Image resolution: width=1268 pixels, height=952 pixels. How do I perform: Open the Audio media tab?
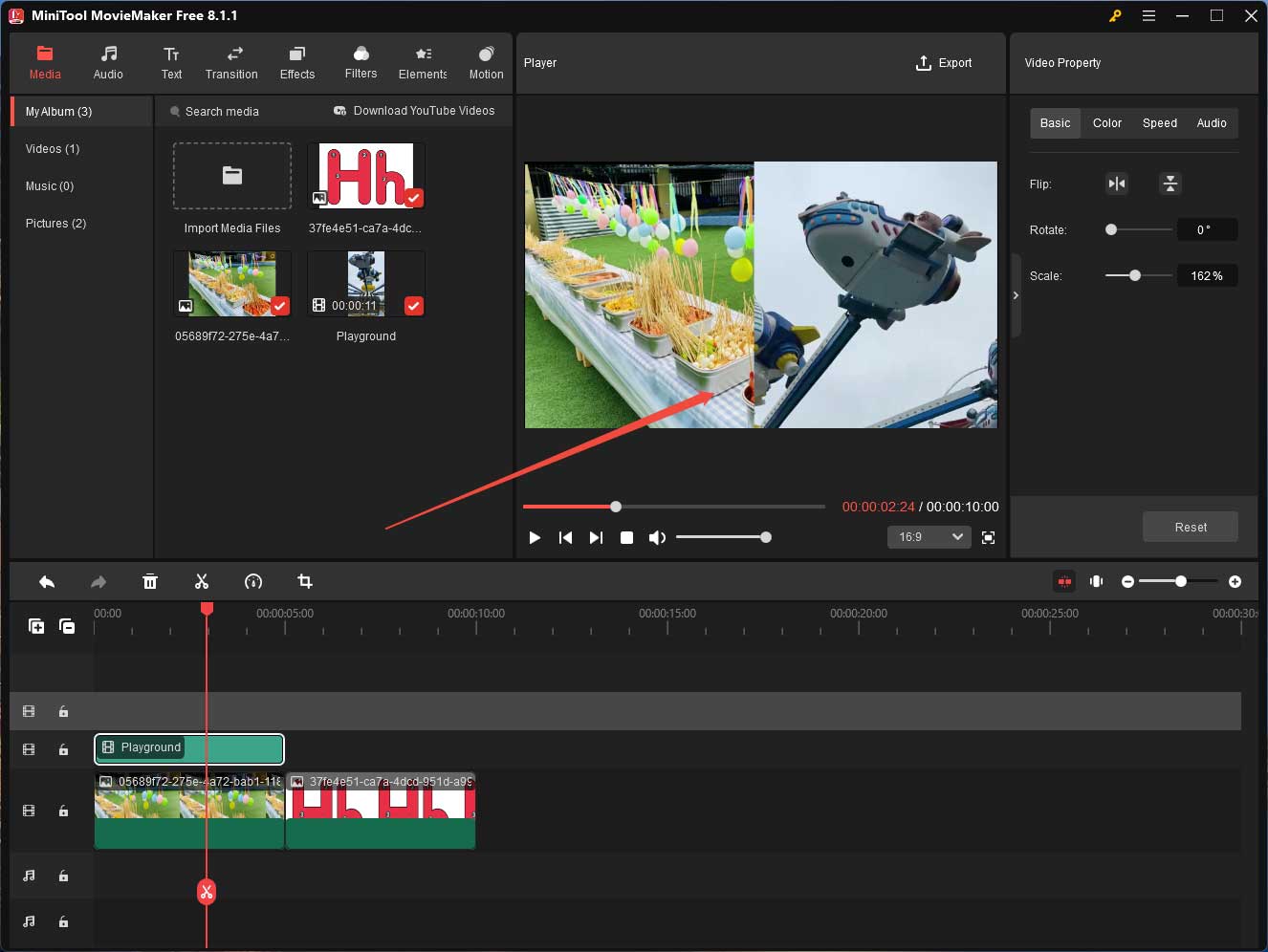click(x=108, y=62)
